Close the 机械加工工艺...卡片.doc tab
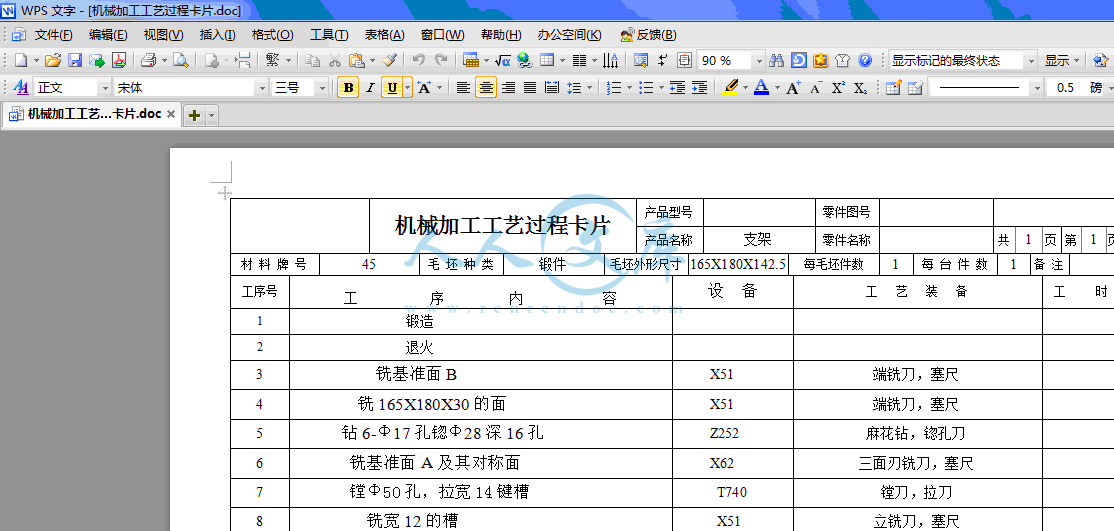Viewport: 1114px width, 531px height. 171,114
